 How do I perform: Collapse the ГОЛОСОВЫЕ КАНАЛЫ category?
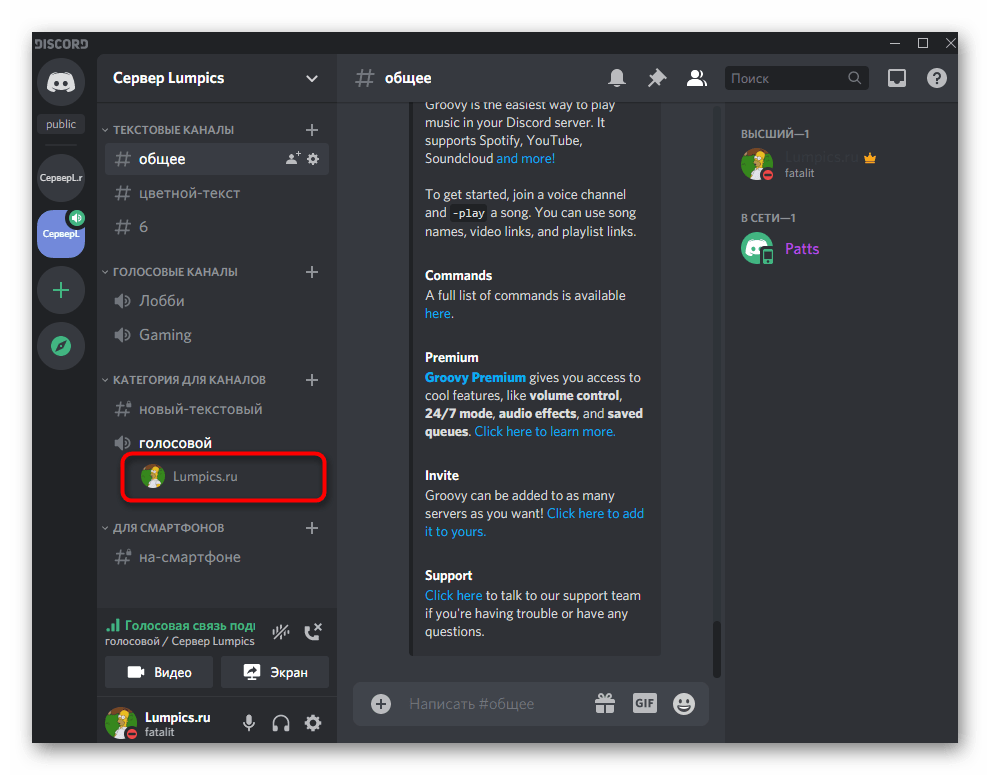(x=174, y=272)
